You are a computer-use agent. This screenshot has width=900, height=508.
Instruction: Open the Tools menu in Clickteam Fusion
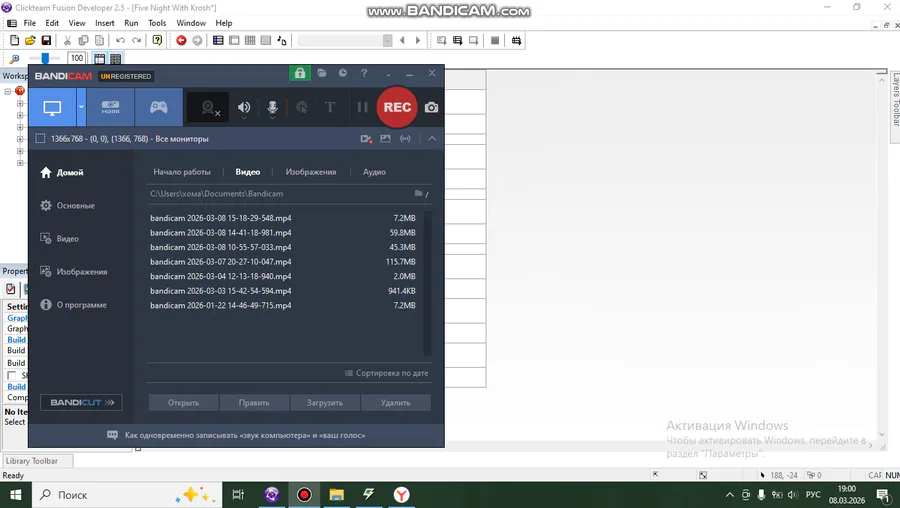click(x=157, y=23)
